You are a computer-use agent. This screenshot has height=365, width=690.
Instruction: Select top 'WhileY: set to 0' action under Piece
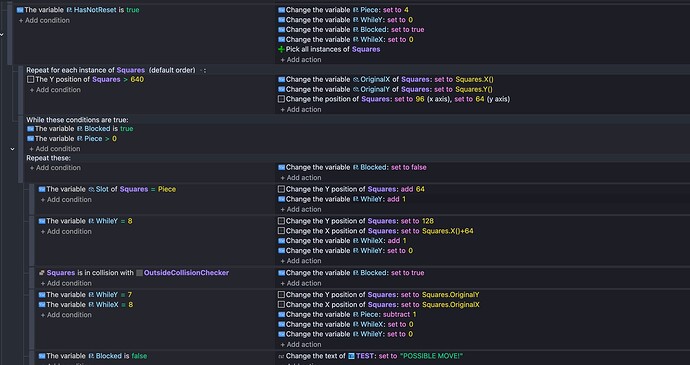(x=345, y=20)
